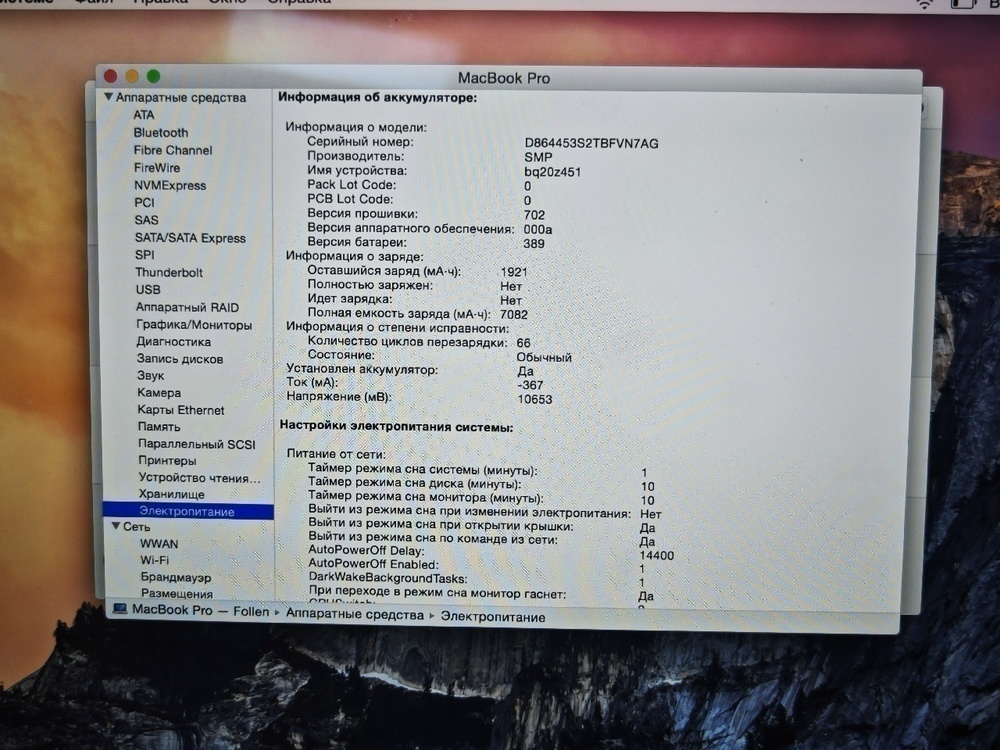Open Хранилище in the sidebar

(x=172, y=494)
